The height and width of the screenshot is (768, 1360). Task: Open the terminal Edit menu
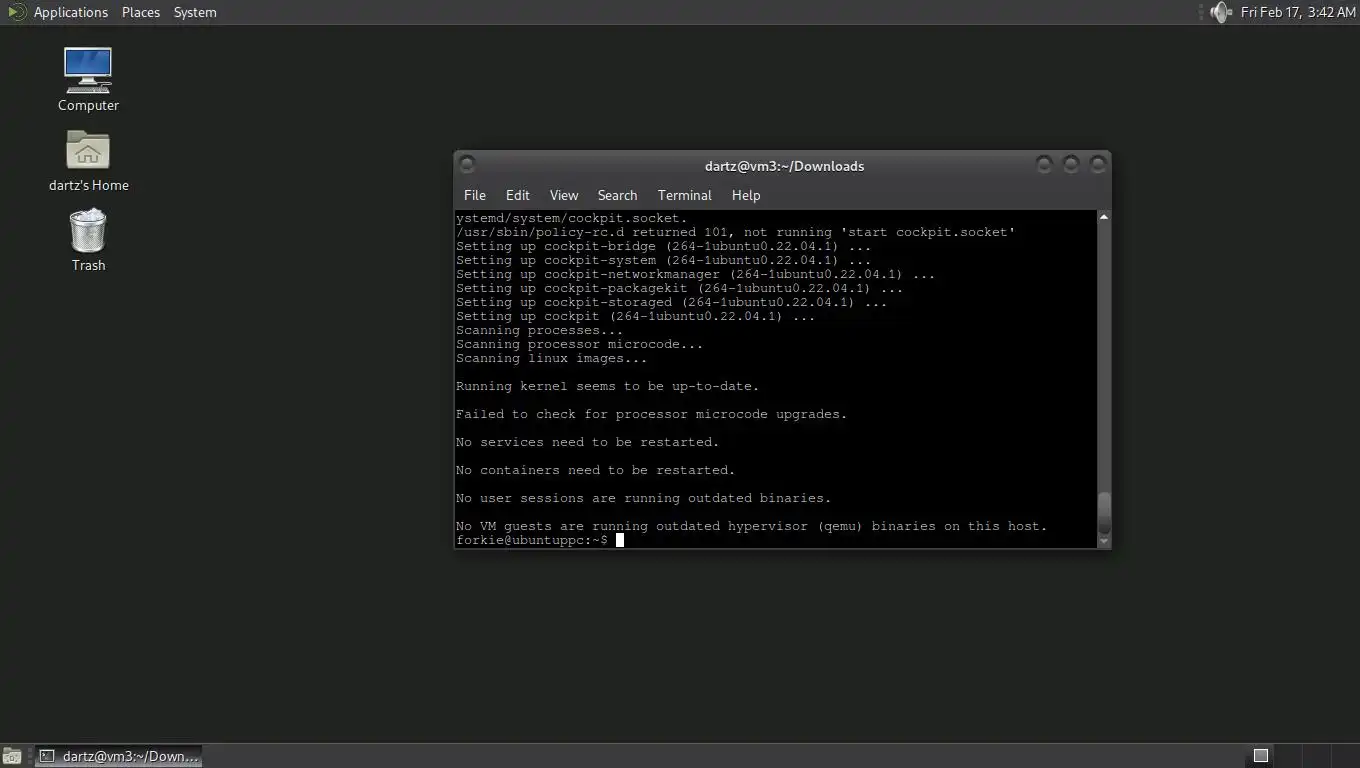click(518, 195)
